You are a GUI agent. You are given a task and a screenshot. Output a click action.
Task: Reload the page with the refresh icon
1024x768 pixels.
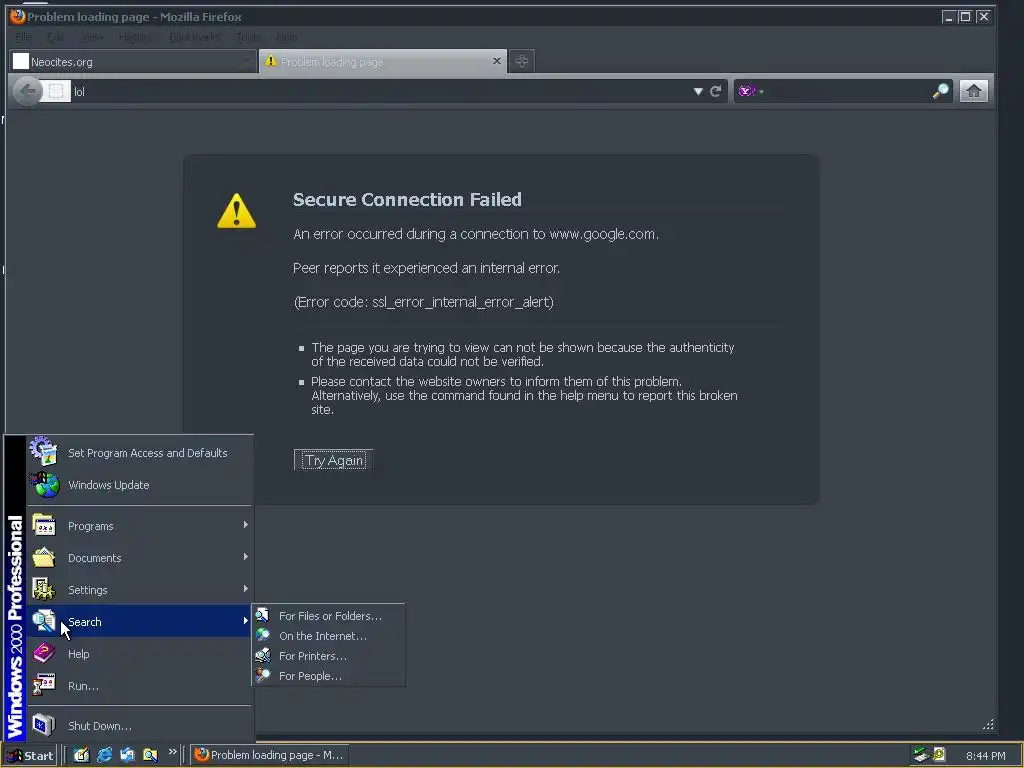point(716,91)
